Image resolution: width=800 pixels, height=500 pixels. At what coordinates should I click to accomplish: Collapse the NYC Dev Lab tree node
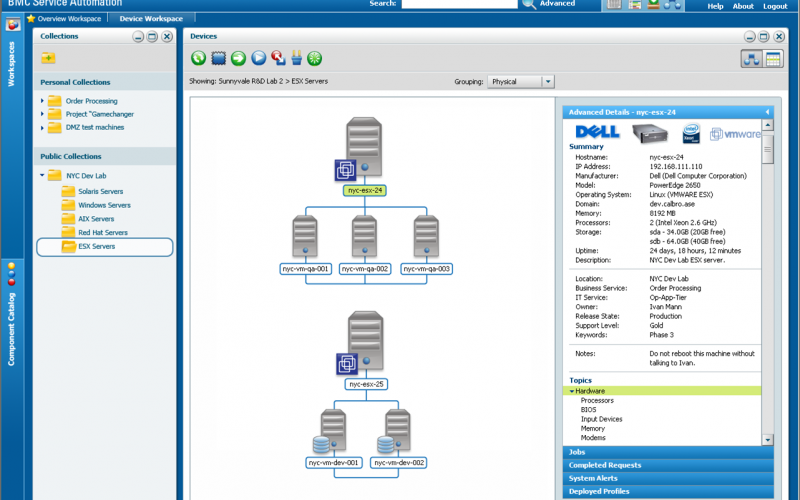[x=42, y=176]
